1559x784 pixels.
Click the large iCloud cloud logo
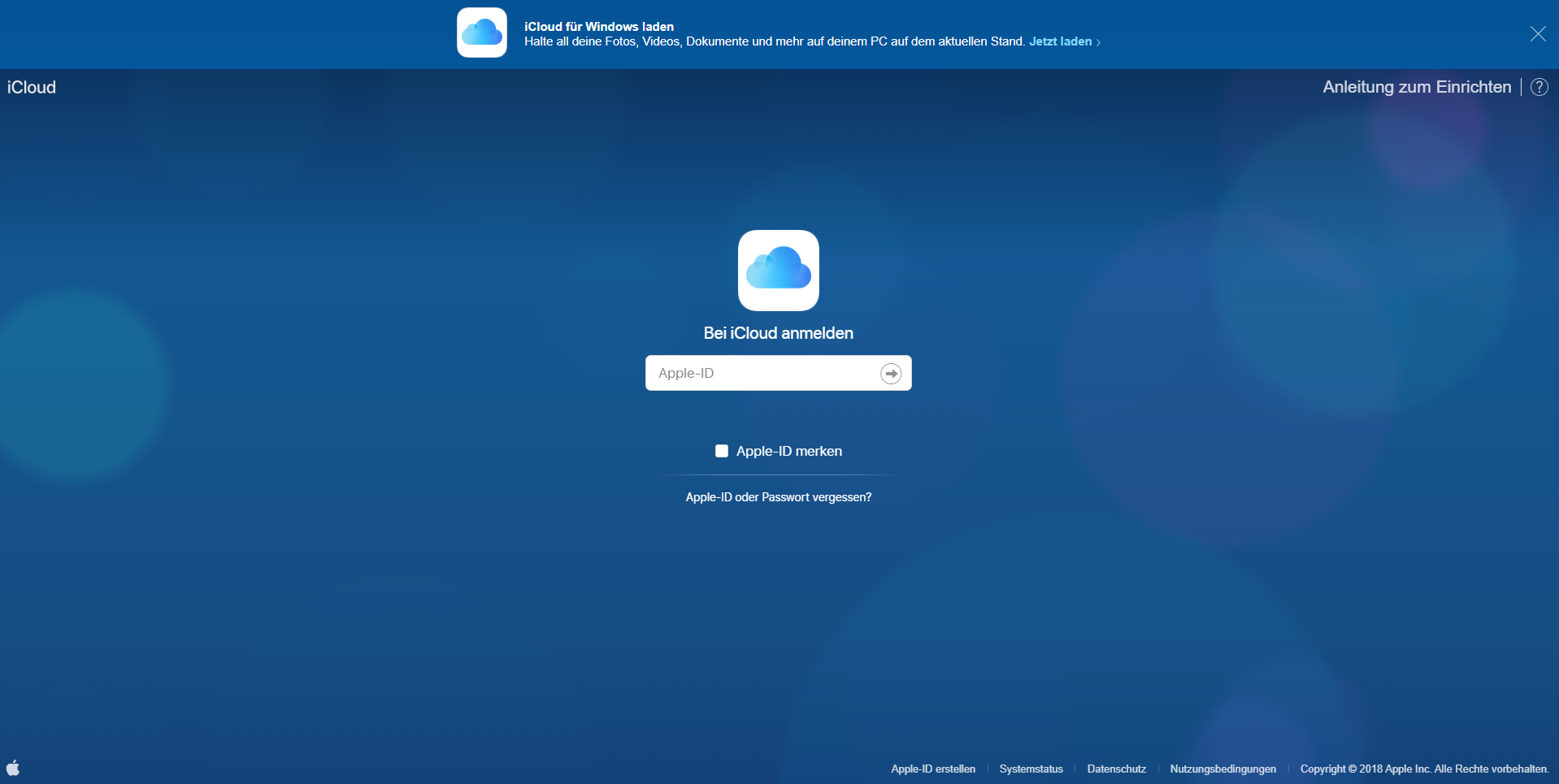click(x=779, y=271)
